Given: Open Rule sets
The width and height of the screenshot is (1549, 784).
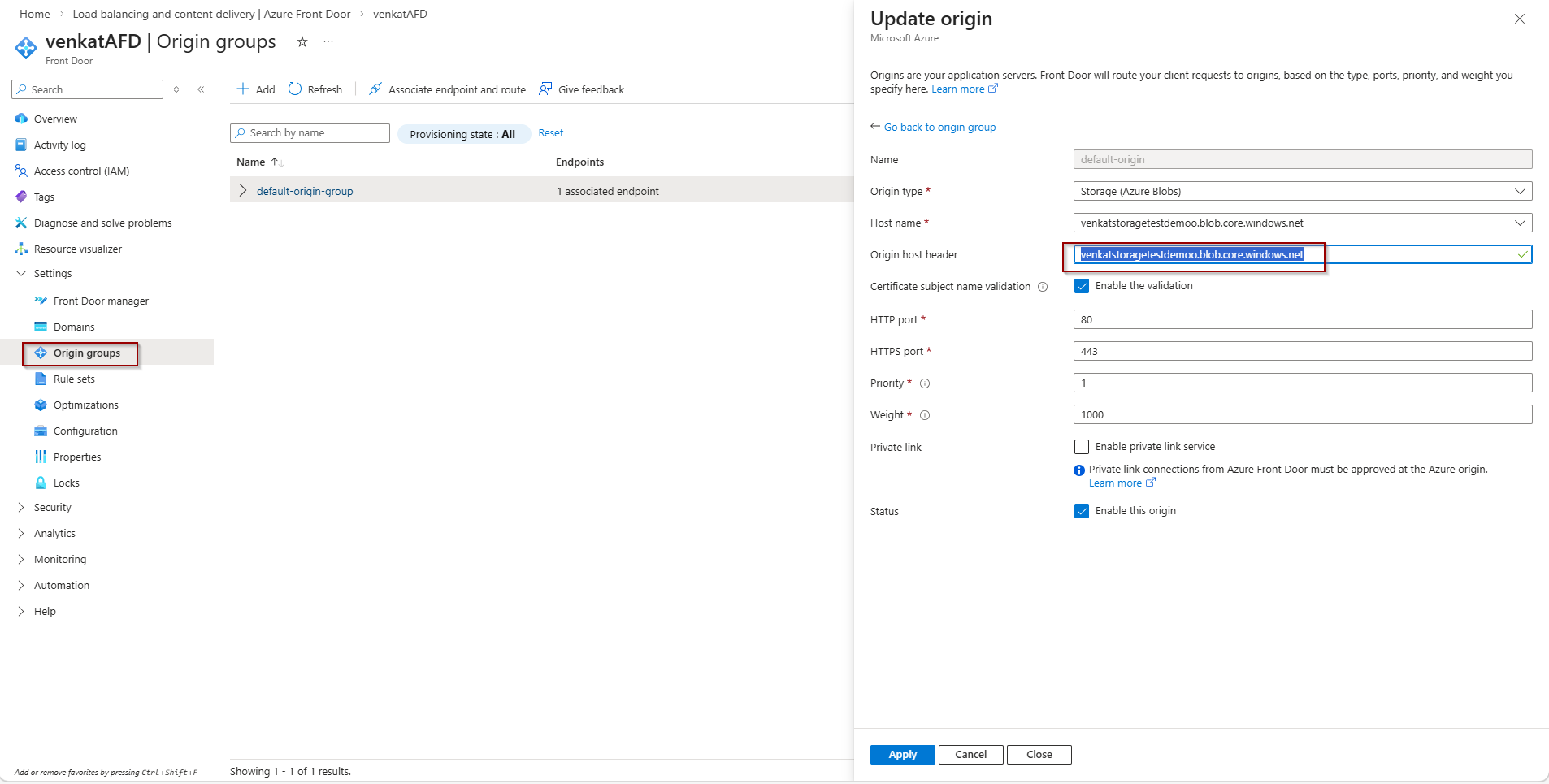Looking at the screenshot, I should (74, 379).
